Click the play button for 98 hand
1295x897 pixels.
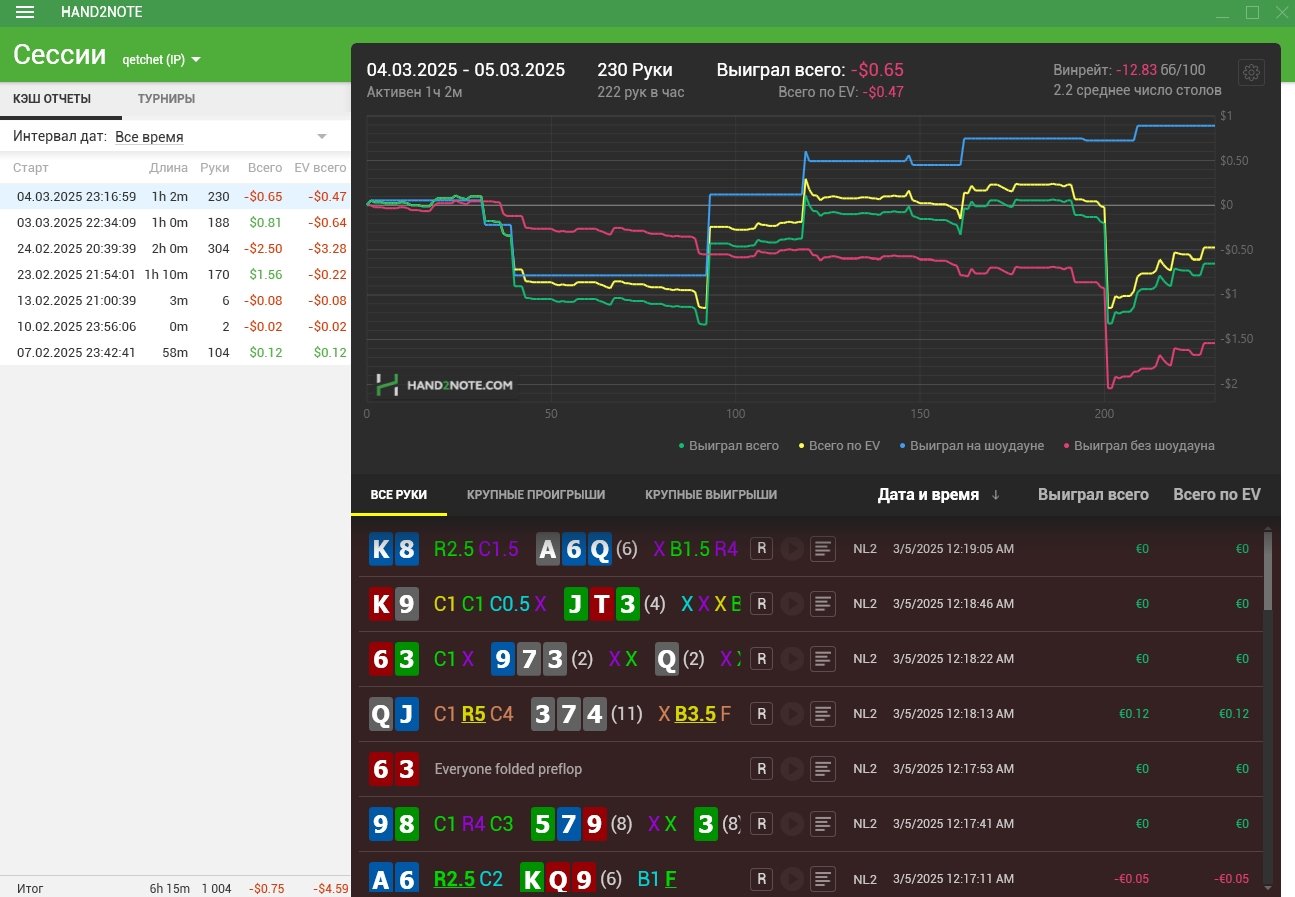[792, 824]
